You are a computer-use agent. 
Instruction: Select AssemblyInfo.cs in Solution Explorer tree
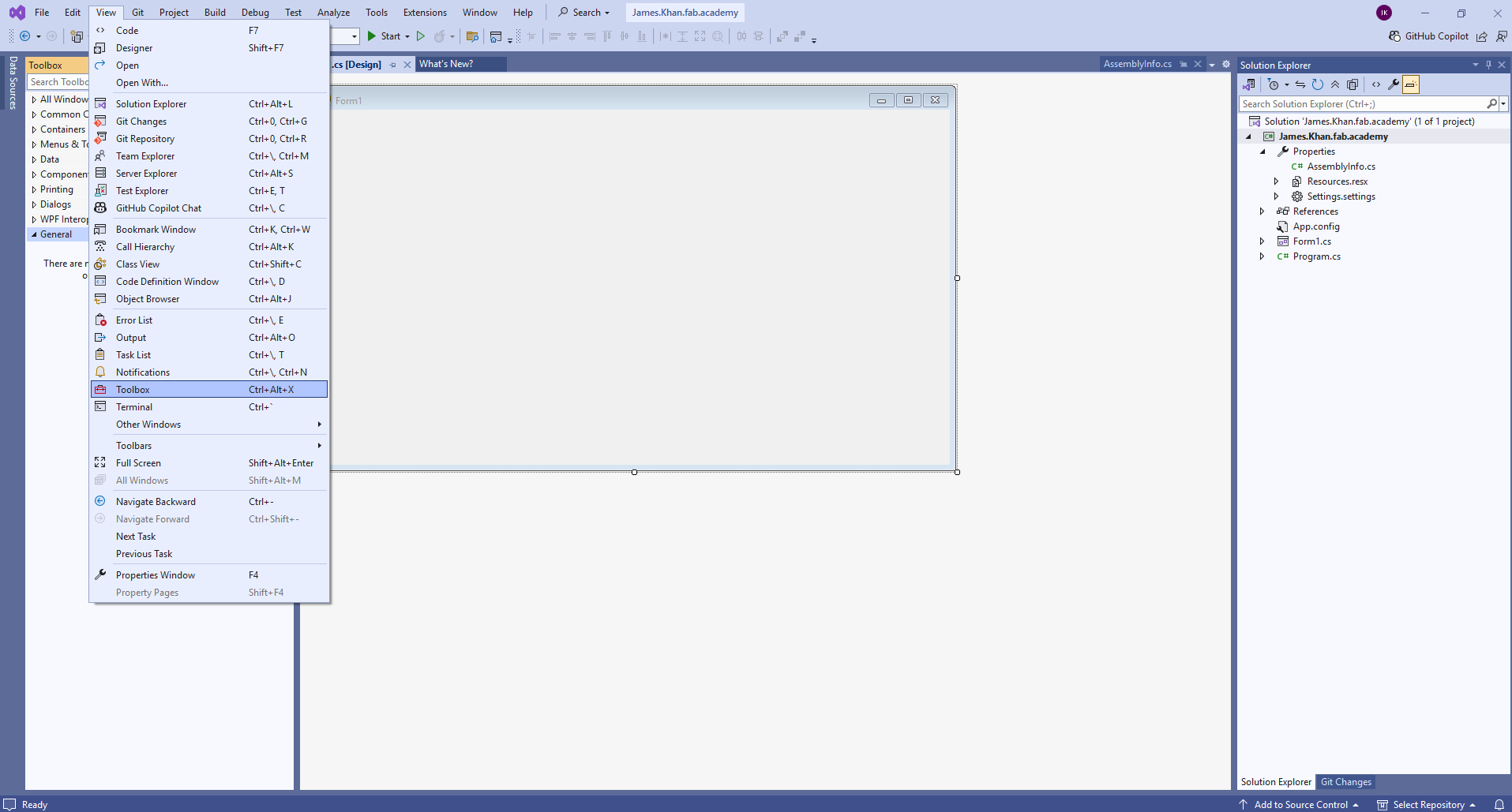pyautogui.click(x=1341, y=167)
